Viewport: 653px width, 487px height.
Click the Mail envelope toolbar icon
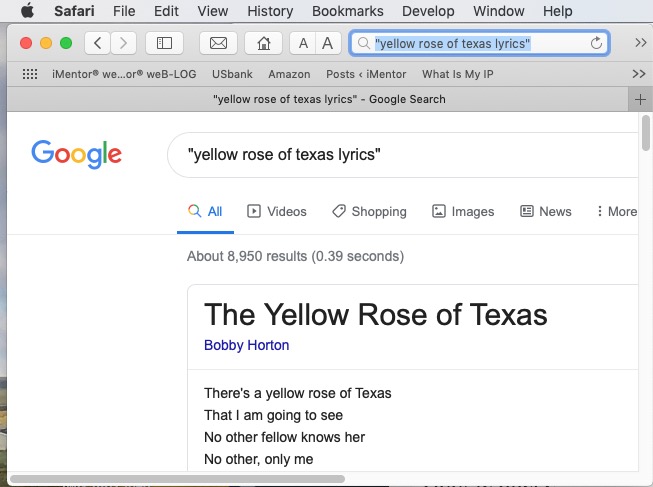coord(218,43)
